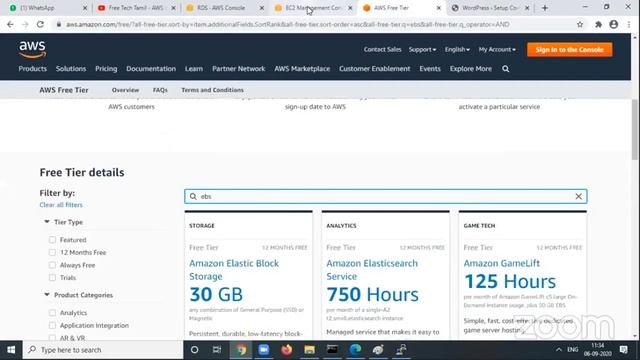Clear the ebs search with X

click(x=578, y=196)
